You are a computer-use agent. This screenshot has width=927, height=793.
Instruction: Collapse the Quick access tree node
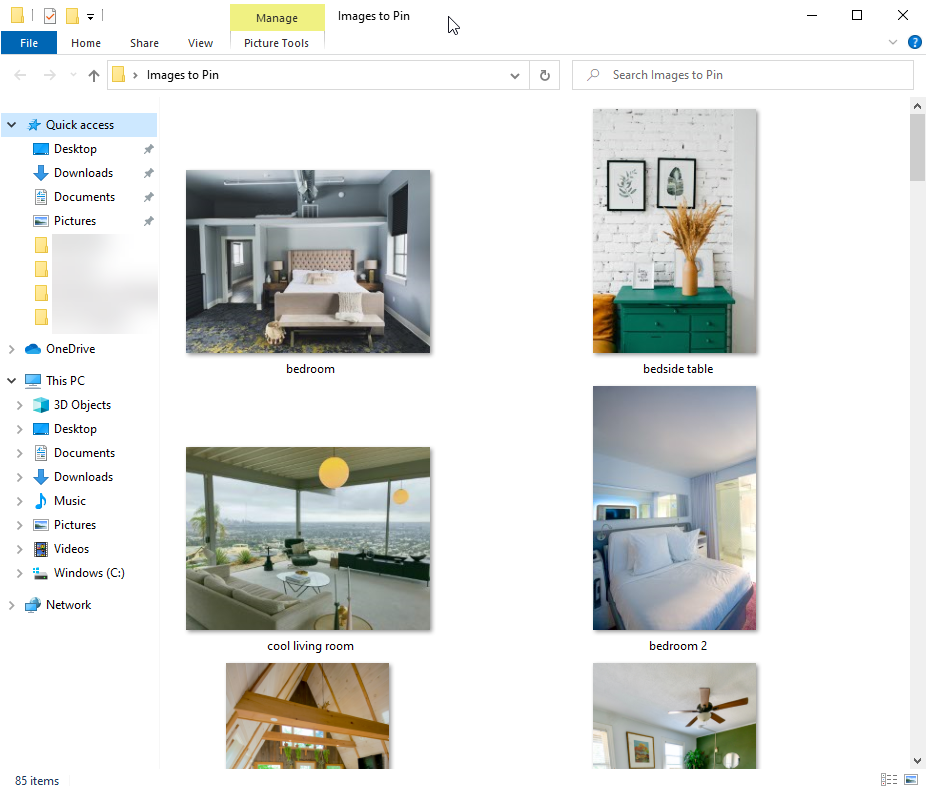click(11, 125)
